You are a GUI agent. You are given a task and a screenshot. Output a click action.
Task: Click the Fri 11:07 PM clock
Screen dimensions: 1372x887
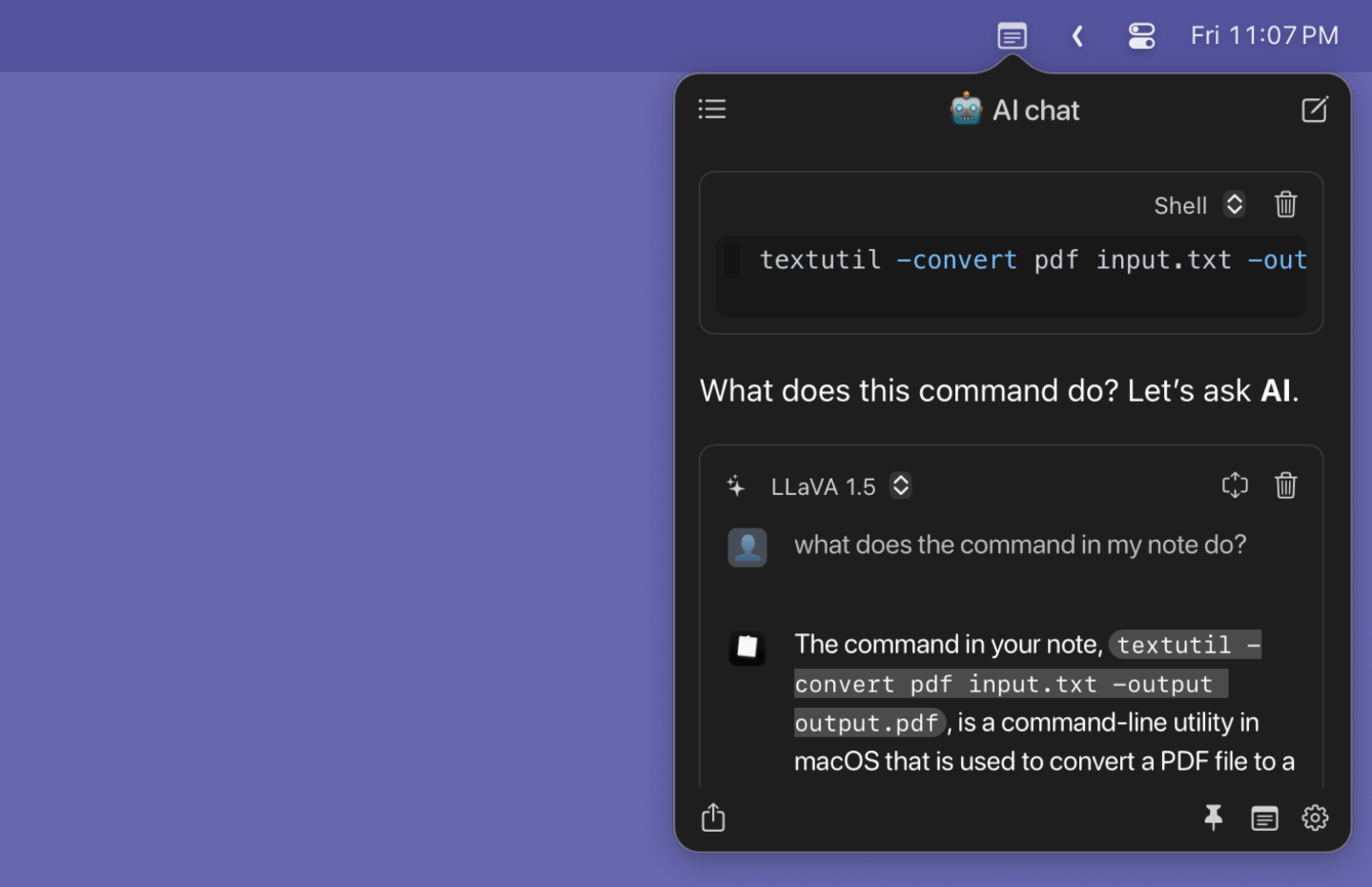coord(1264,35)
